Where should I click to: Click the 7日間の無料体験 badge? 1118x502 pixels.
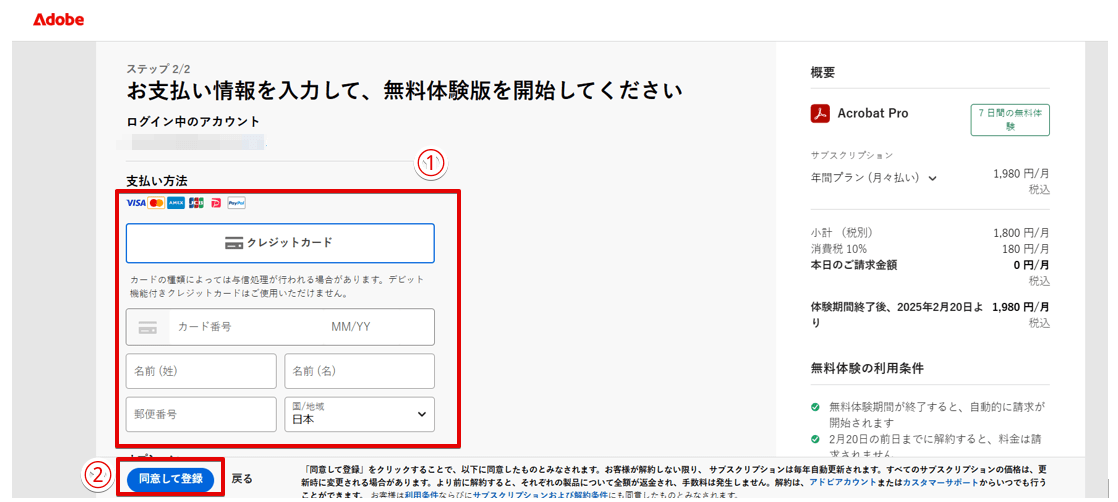pos(1010,120)
